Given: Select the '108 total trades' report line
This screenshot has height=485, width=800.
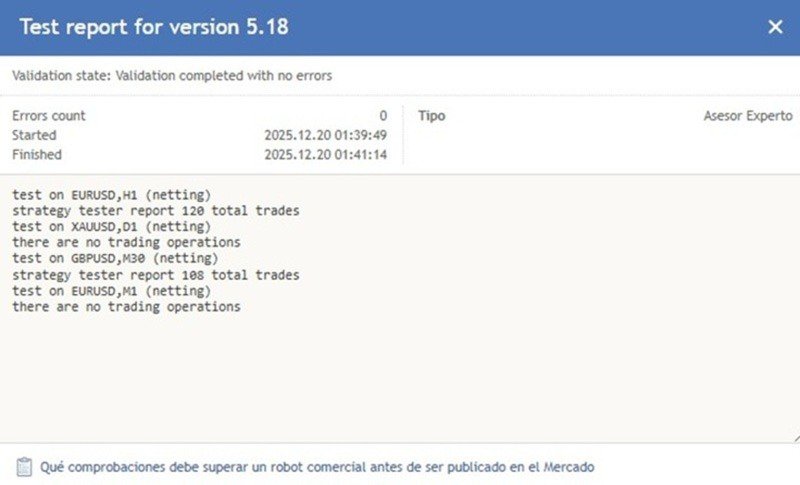Looking at the screenshot, I should pyautogui.click(x=156, y=275).
